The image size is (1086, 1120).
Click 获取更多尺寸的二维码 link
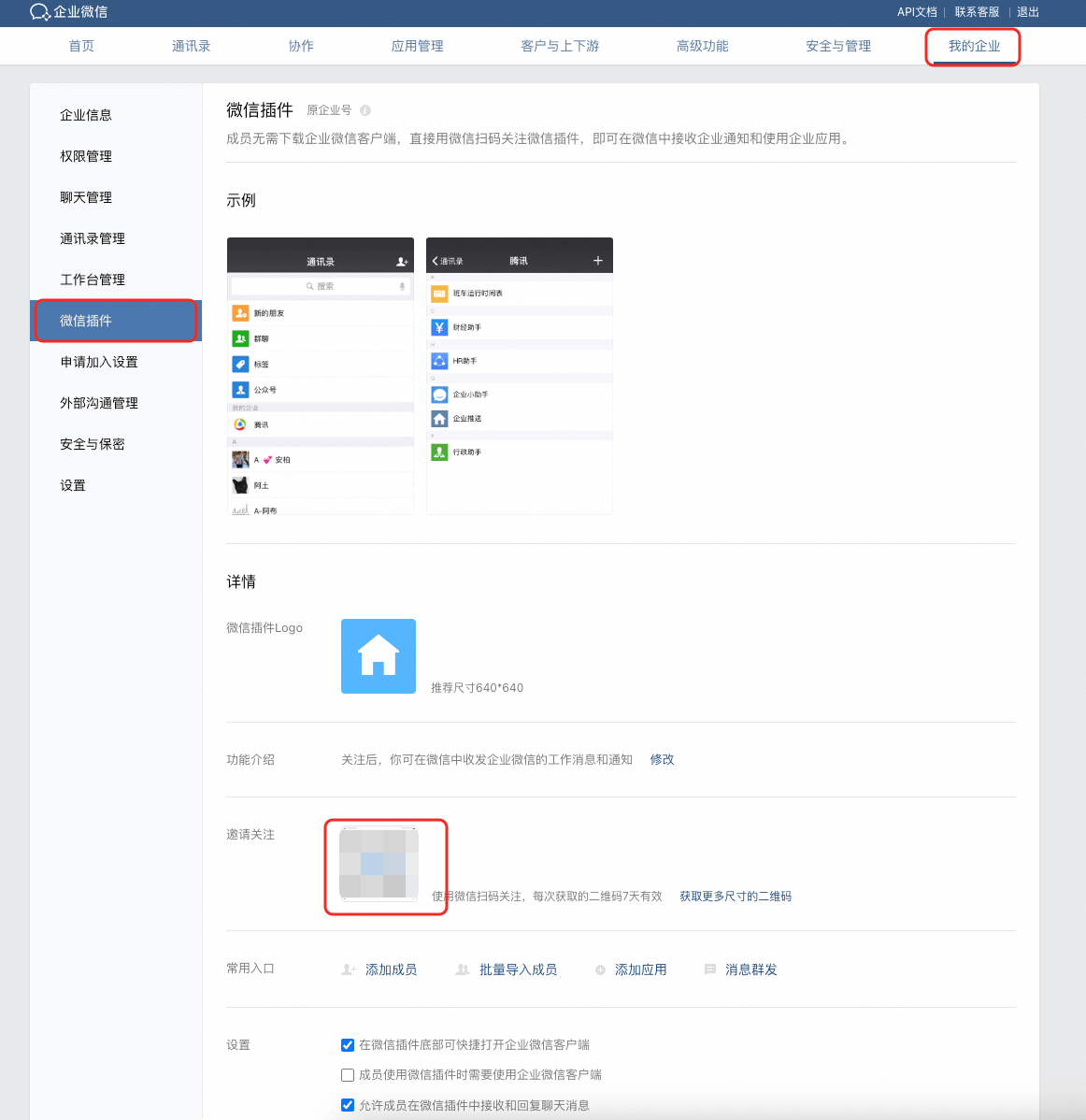click(736, 896)
